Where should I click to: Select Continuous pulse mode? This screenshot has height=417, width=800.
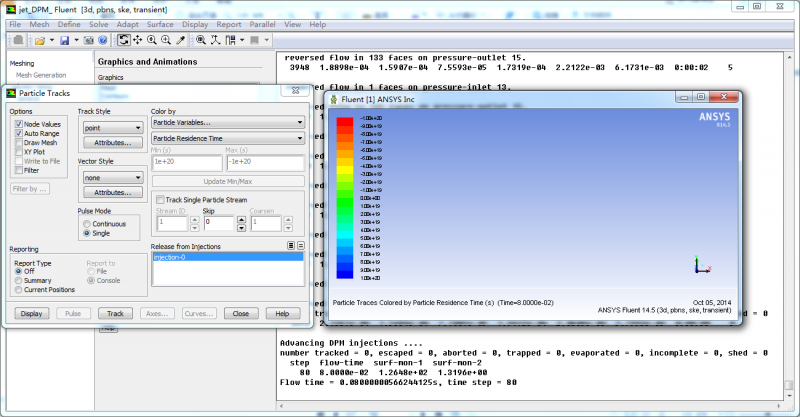point(86,224)
